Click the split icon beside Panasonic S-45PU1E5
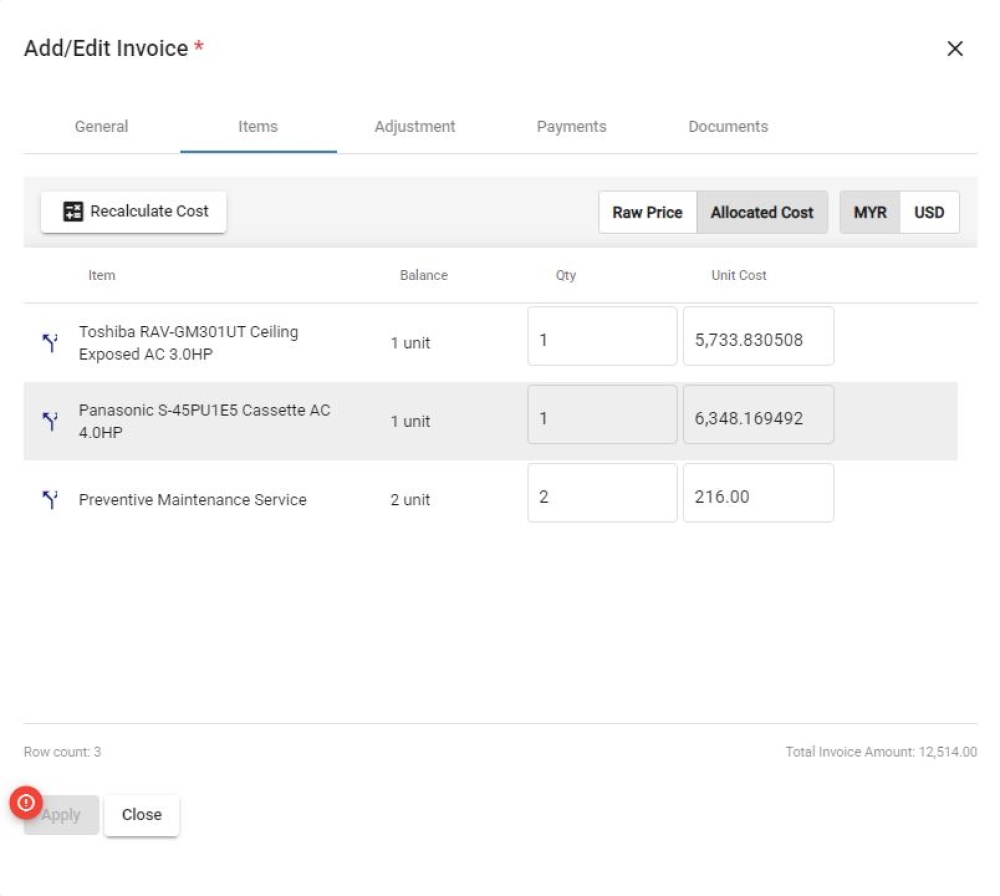Image resolution: width=1000 pixels, height=896 pixels. click(x=50, y=421)
